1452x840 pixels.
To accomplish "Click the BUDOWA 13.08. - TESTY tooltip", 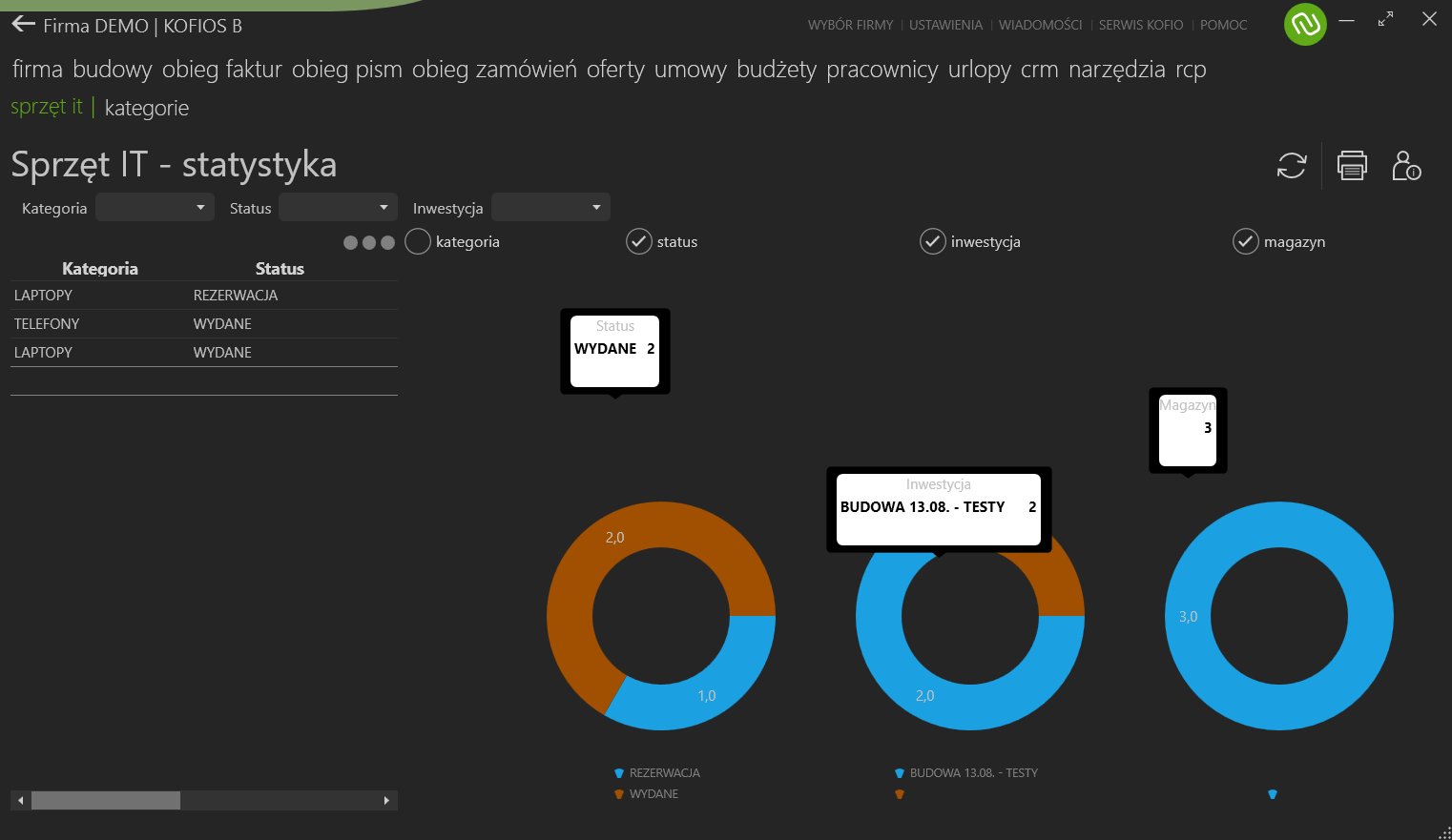I will [x=939, y=509].
